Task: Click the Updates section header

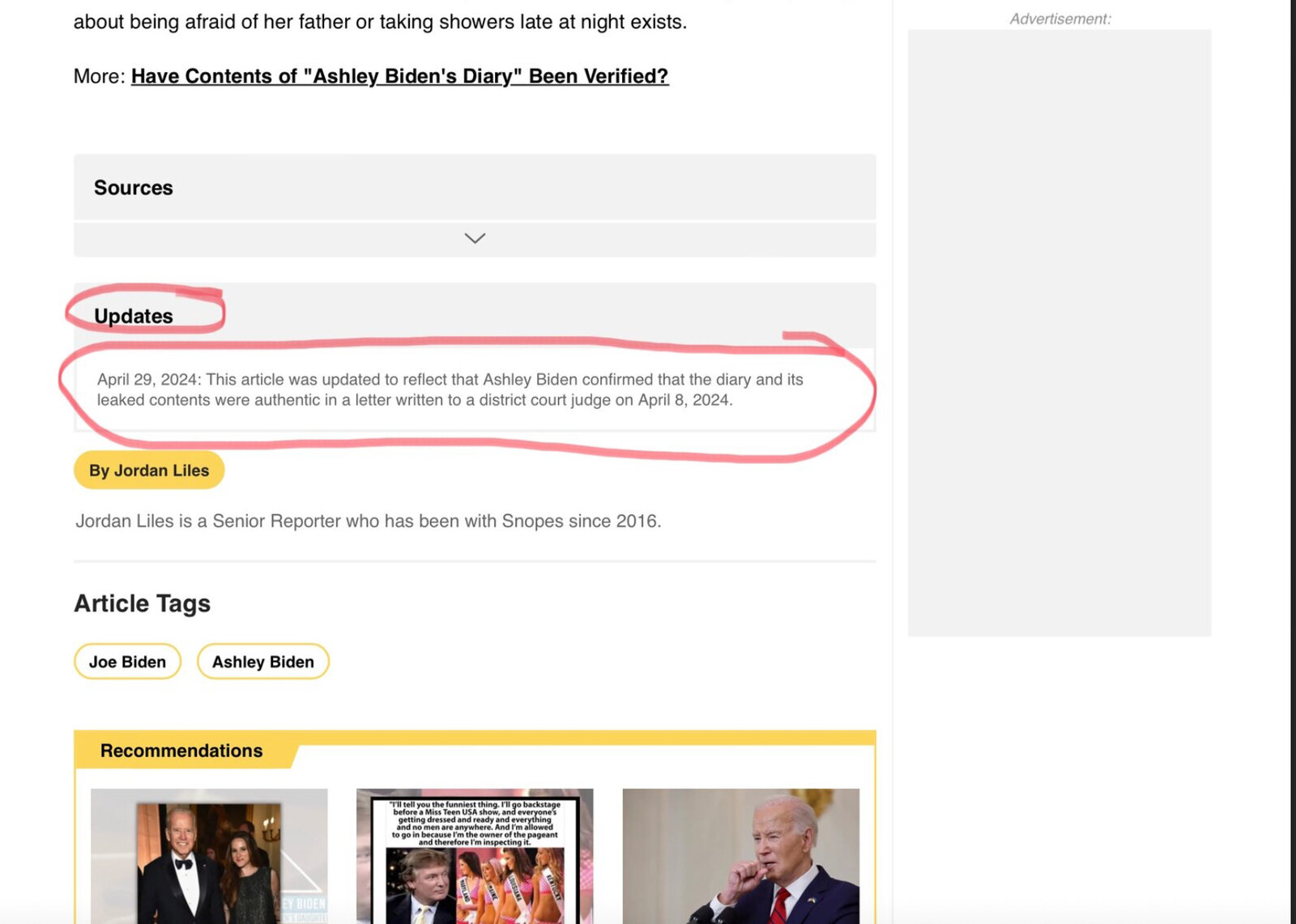Action: click(x=475, y=316)
